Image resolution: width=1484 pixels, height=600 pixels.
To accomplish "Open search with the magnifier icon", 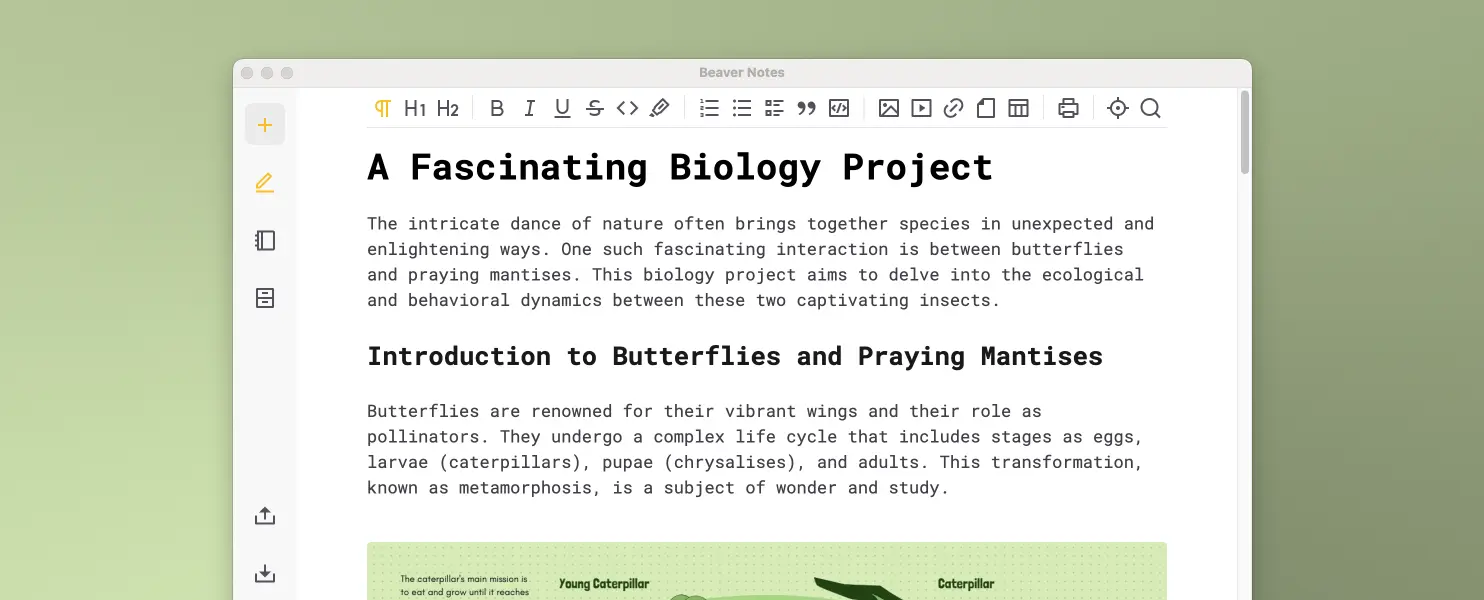I will point(1151,108).
